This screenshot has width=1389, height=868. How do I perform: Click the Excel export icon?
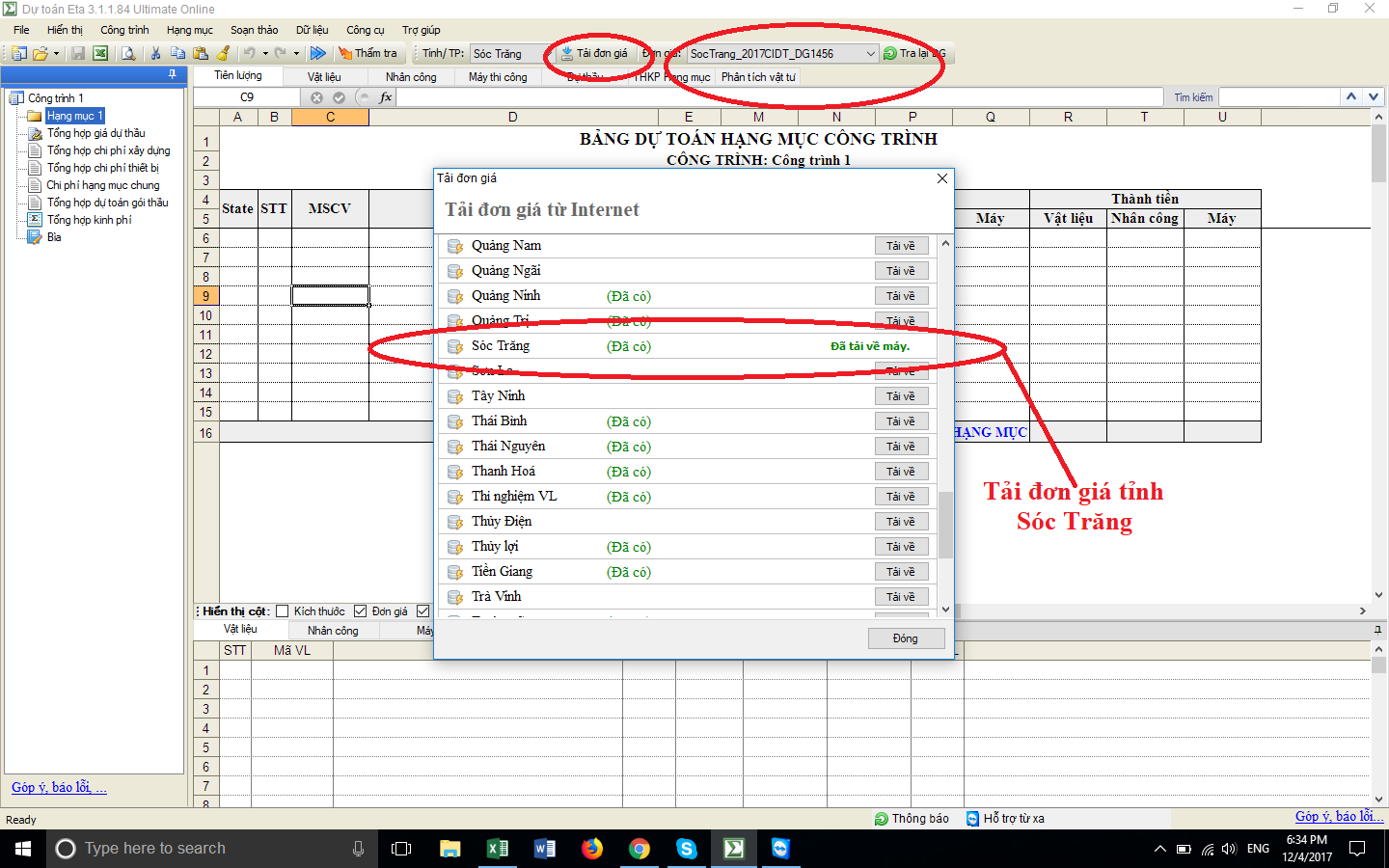tap(99, 53)
